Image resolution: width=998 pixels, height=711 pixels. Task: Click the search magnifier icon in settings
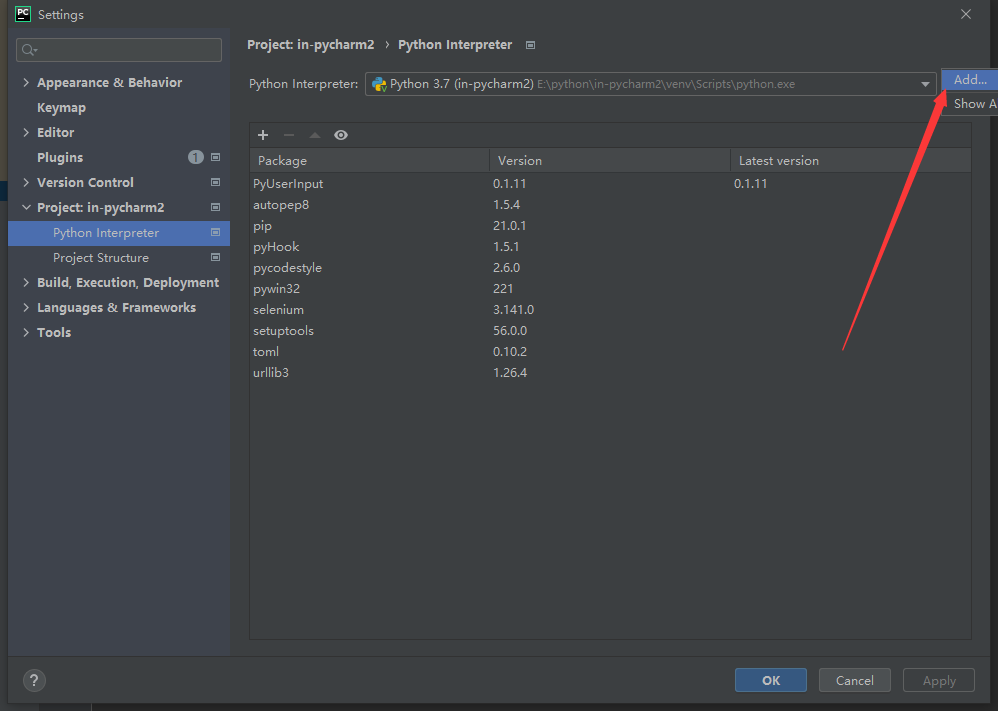[29, 50]
